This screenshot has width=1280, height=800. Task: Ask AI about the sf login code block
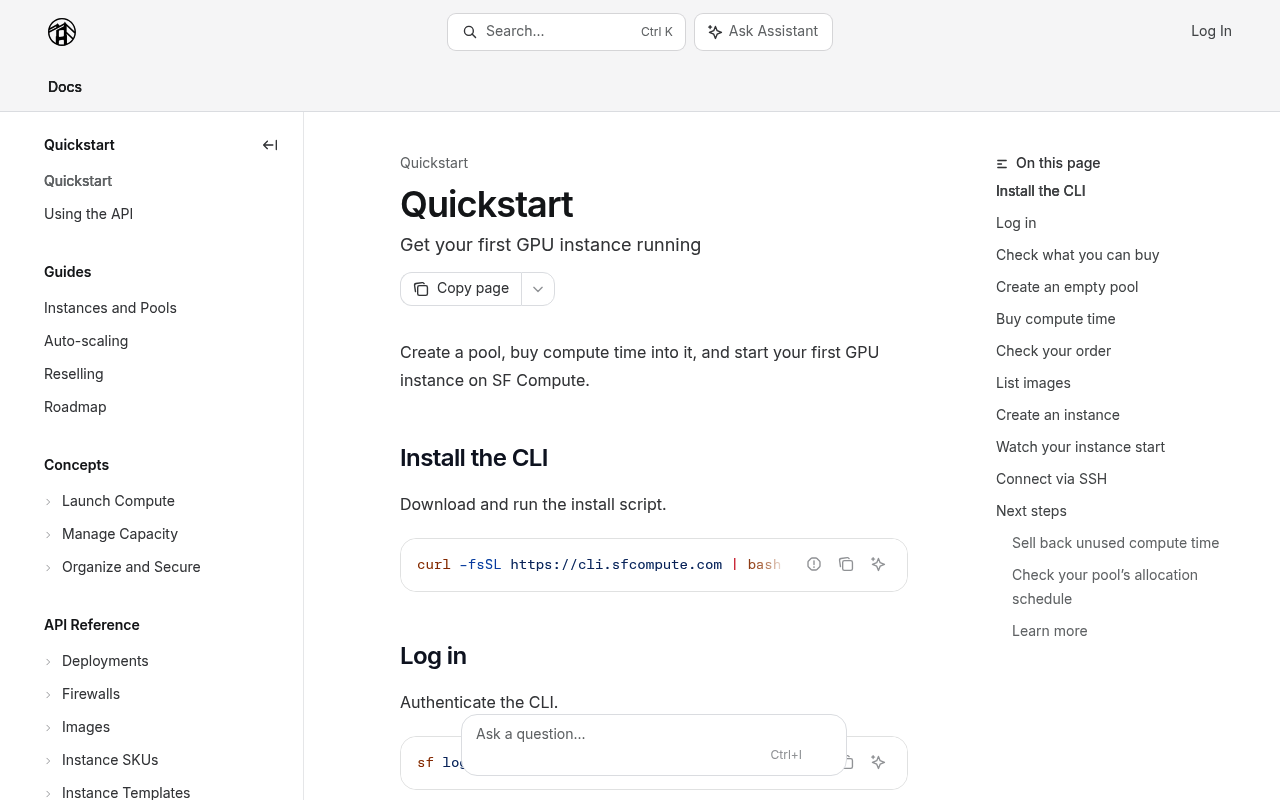(x=878, y=762)
